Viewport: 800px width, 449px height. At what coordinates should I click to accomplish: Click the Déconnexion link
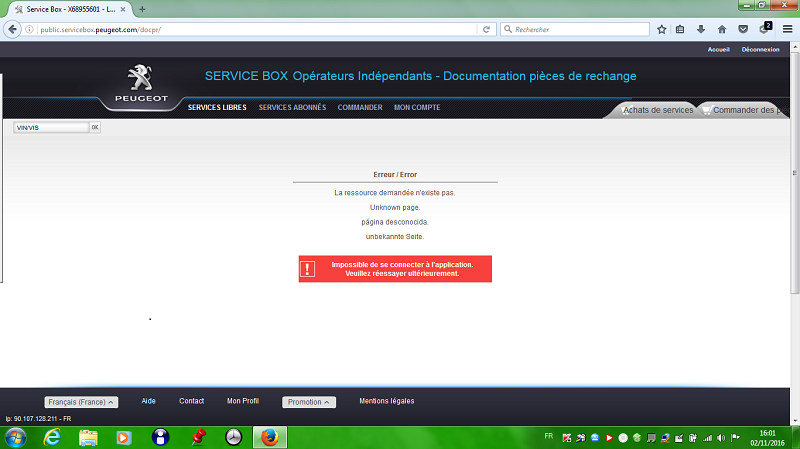tap(760, 49)
